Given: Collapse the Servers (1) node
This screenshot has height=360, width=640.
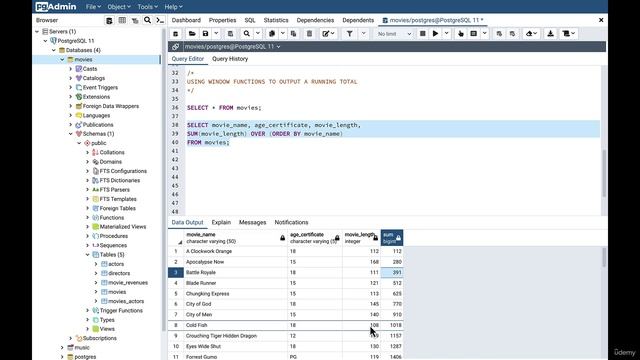Looking at the screenshot, I should (37, 31).
